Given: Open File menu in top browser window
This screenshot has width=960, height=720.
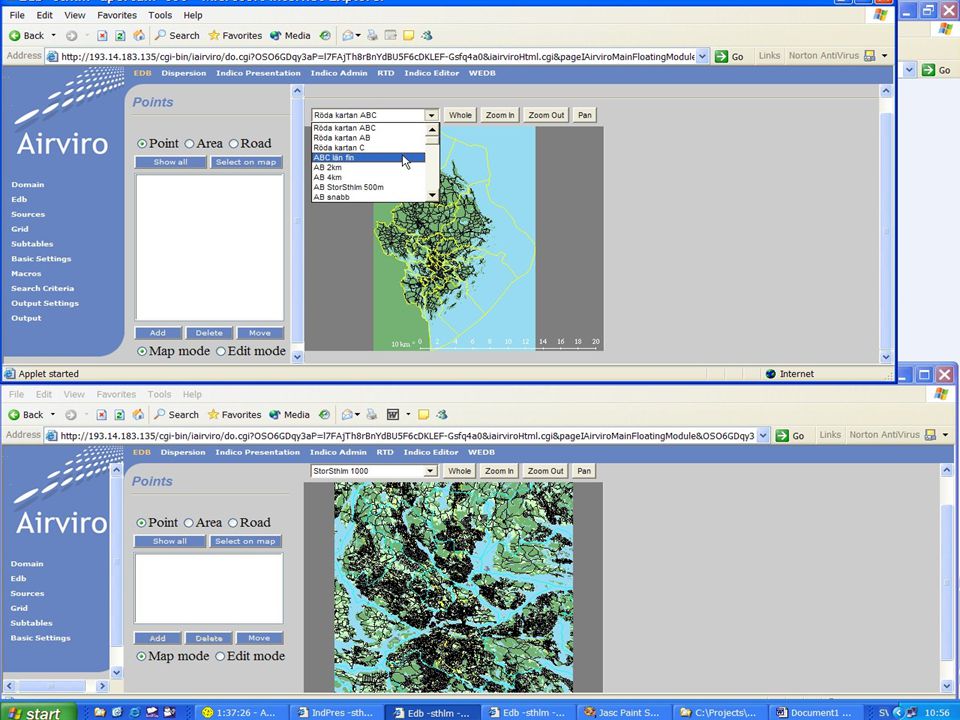Looking at the screenshot, I should [17, 15].
